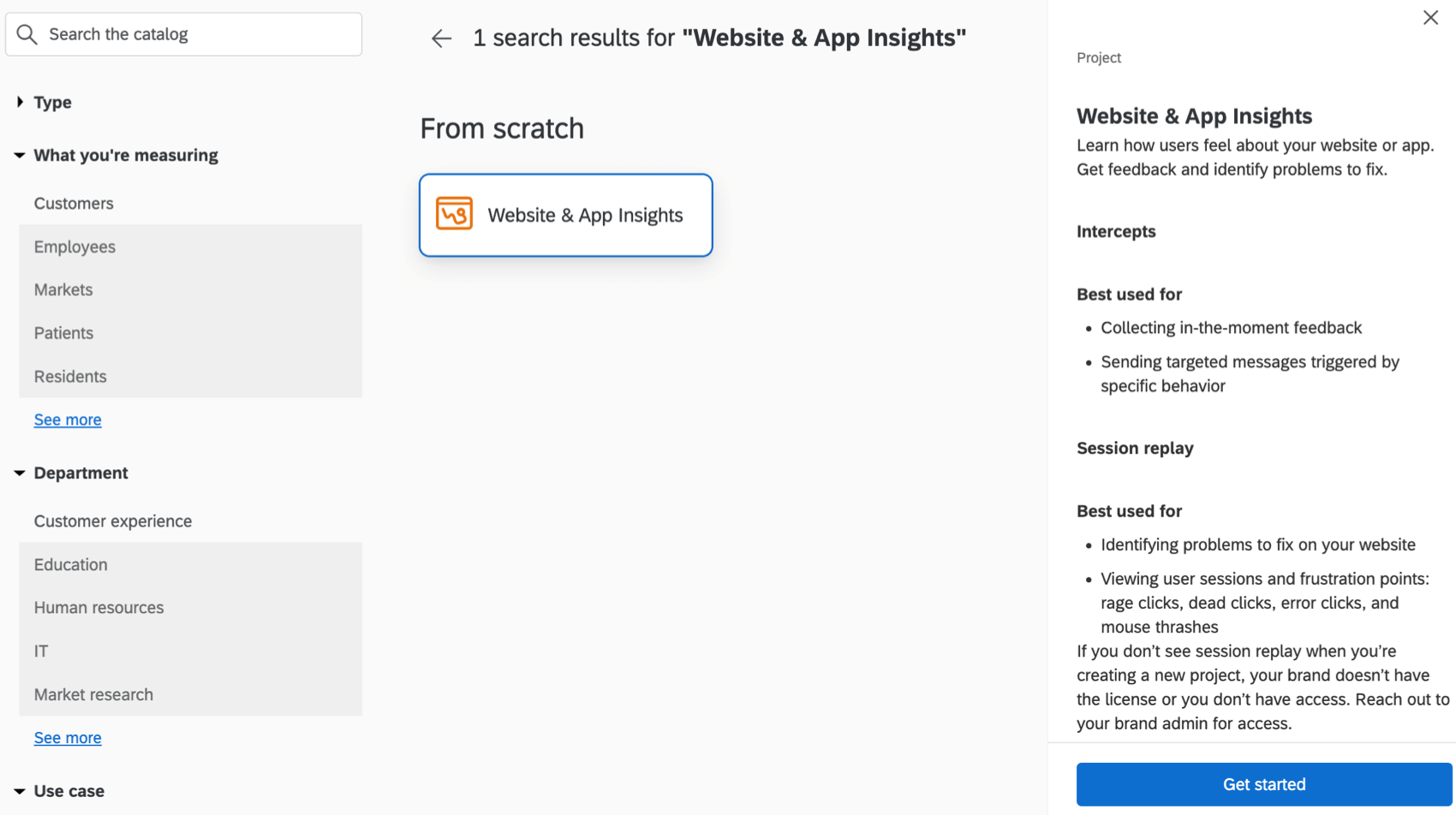Viewport: 1456px width, 815px height.
Task: Click See more under measuring filters
Action: point(67,419)
